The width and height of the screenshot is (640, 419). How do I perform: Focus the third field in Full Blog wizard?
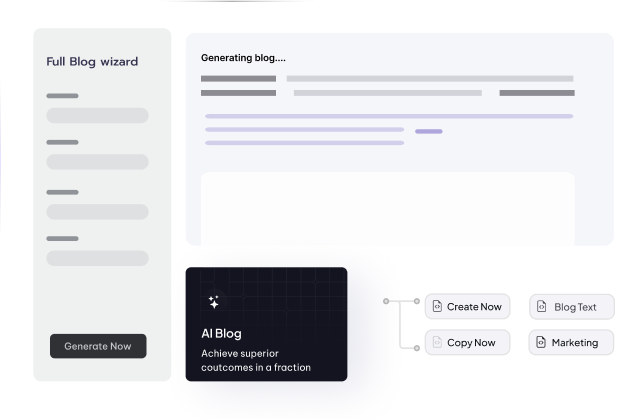(97, 211)
